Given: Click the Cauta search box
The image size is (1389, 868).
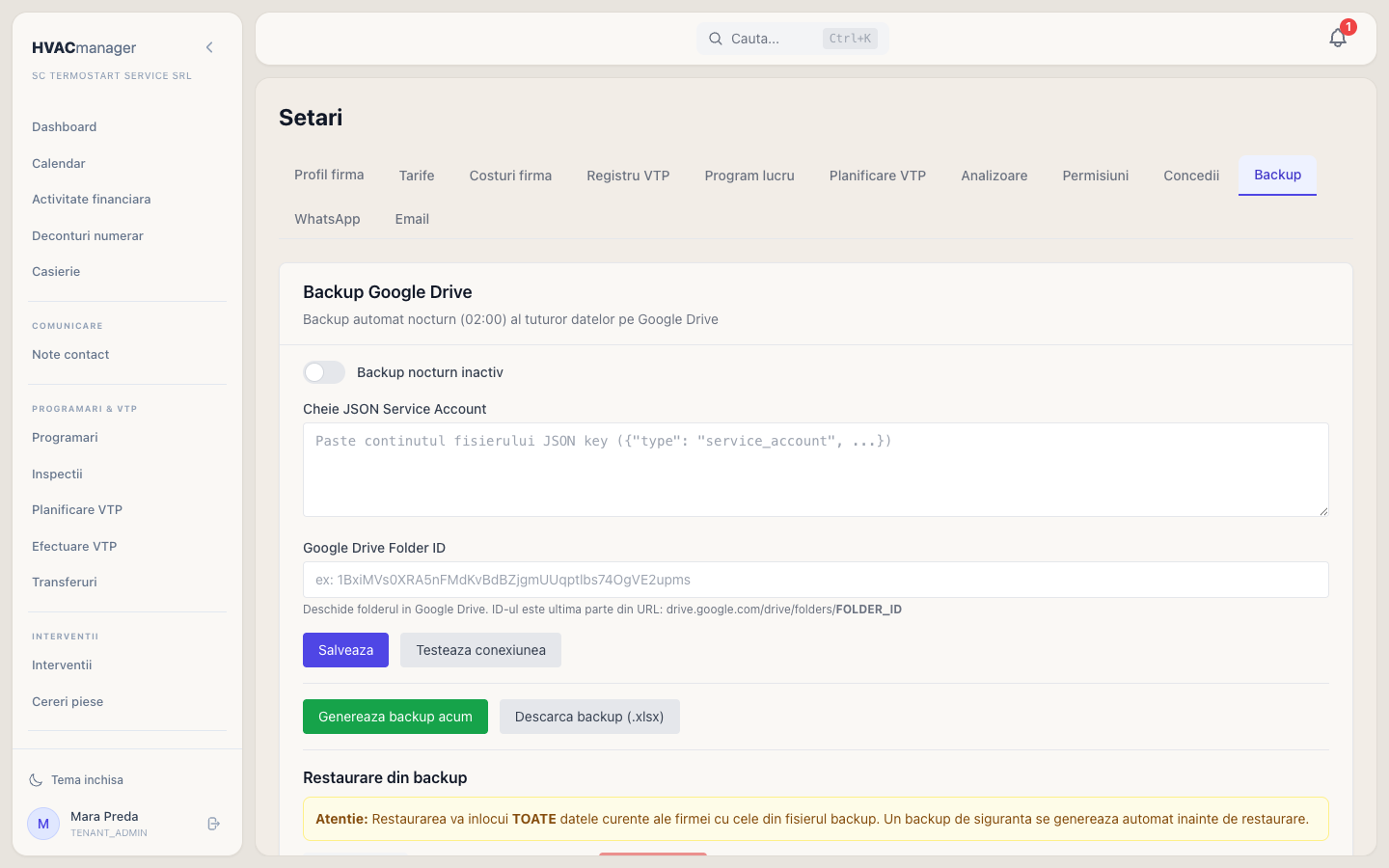Looking at the screenshot, I should tap(793, 39).
